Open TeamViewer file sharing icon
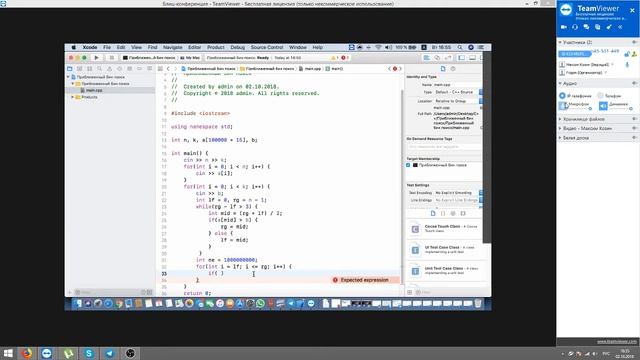This screenshot has height=360, width=640. 598,27
